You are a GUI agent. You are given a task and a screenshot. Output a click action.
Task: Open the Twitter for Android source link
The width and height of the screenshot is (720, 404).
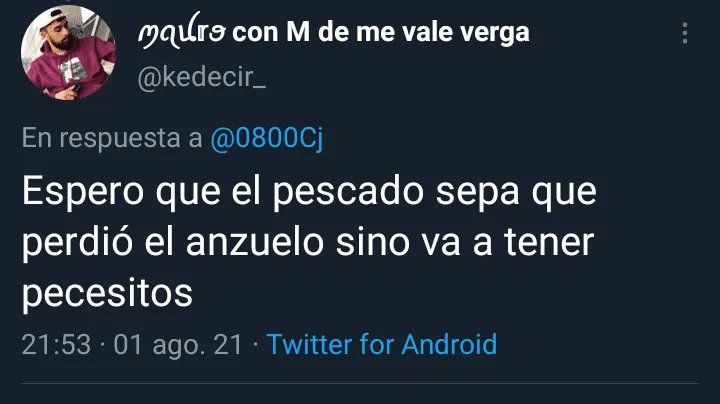(382, 344)
